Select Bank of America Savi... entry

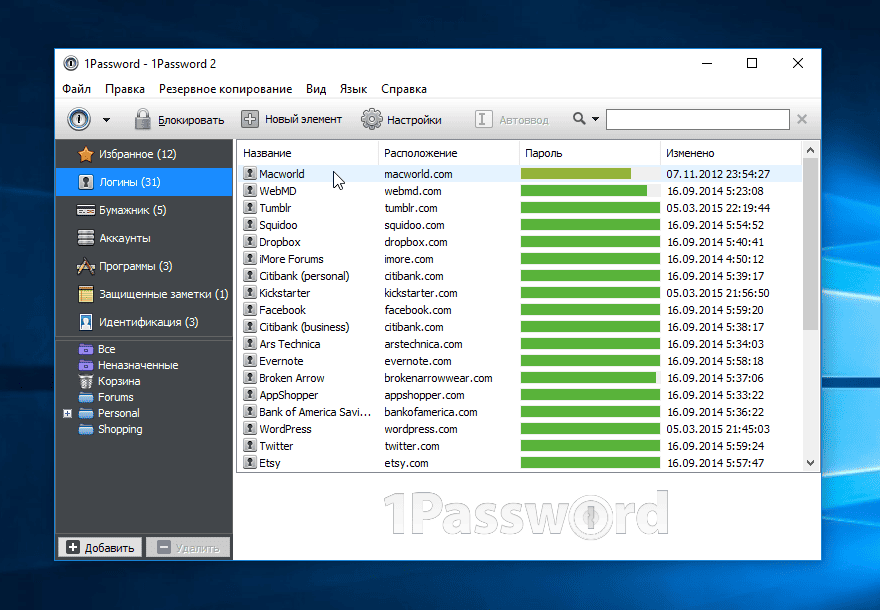coord(520,412)
